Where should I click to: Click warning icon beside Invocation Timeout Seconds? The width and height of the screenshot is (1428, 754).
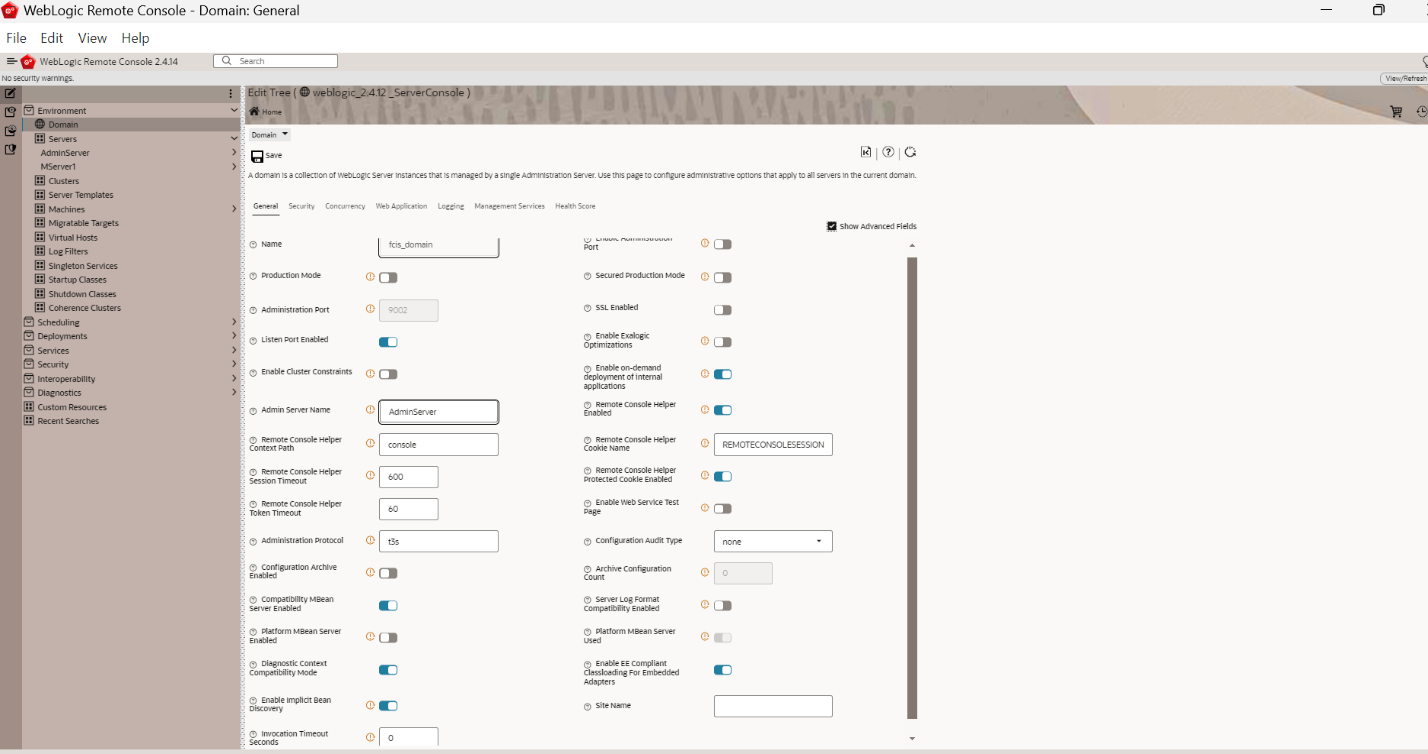point(370,737)
